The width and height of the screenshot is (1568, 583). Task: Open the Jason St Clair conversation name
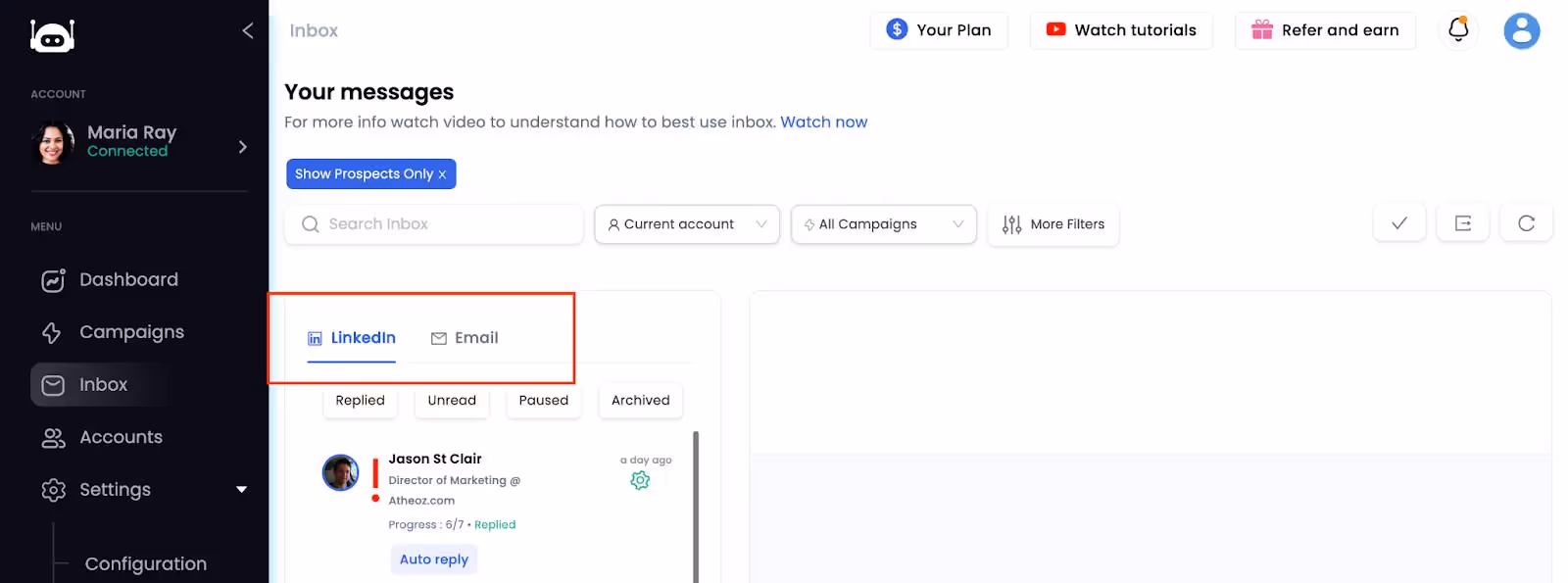pos(435,459)
